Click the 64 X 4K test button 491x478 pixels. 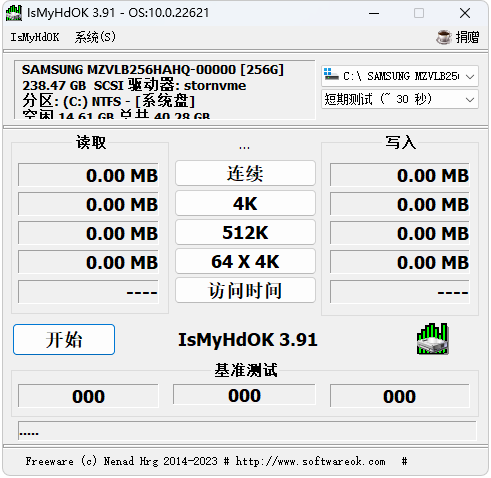point(245,261)
